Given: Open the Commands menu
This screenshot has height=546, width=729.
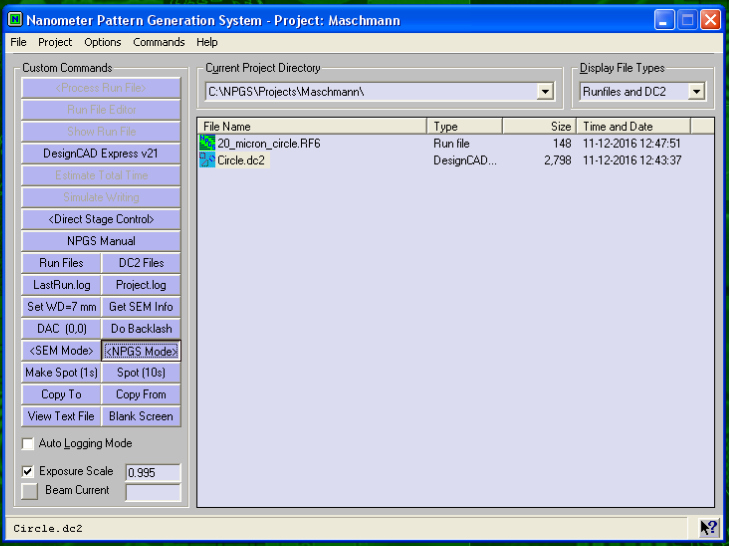Looking at the screenshot, I should [x=159, y=42].
